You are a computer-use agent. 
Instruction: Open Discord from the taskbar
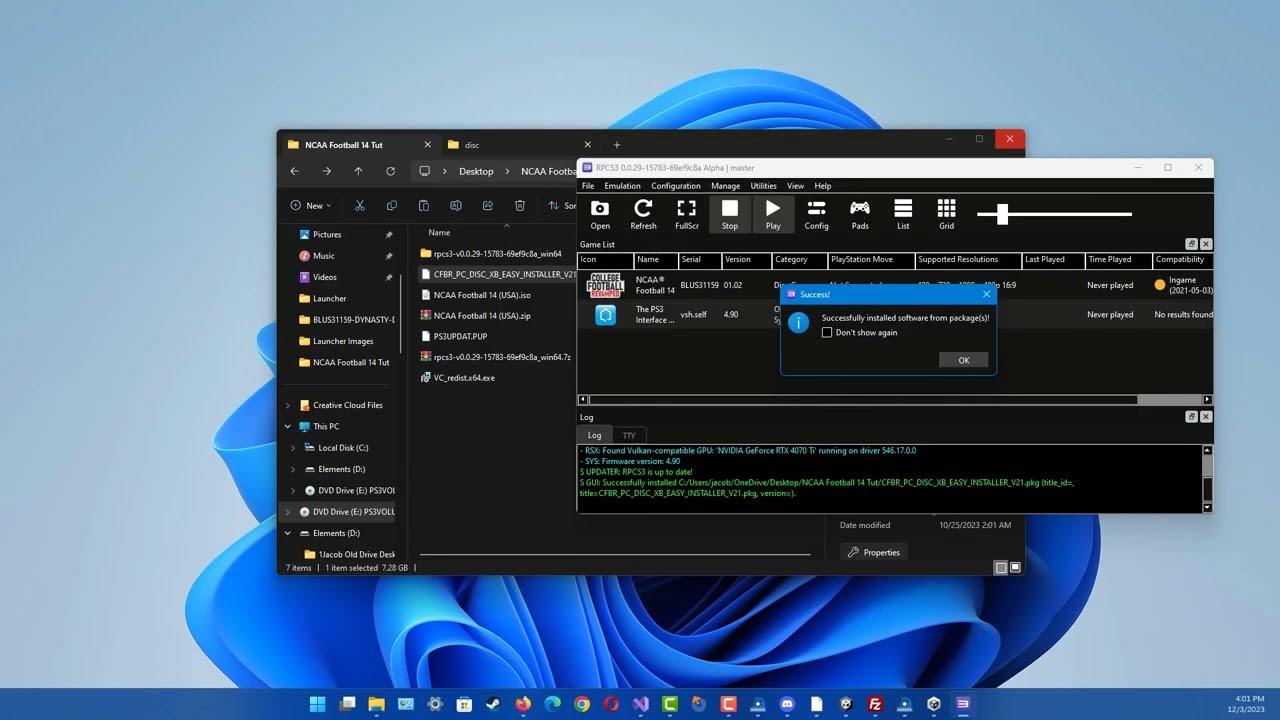click(x=787, y=704)
